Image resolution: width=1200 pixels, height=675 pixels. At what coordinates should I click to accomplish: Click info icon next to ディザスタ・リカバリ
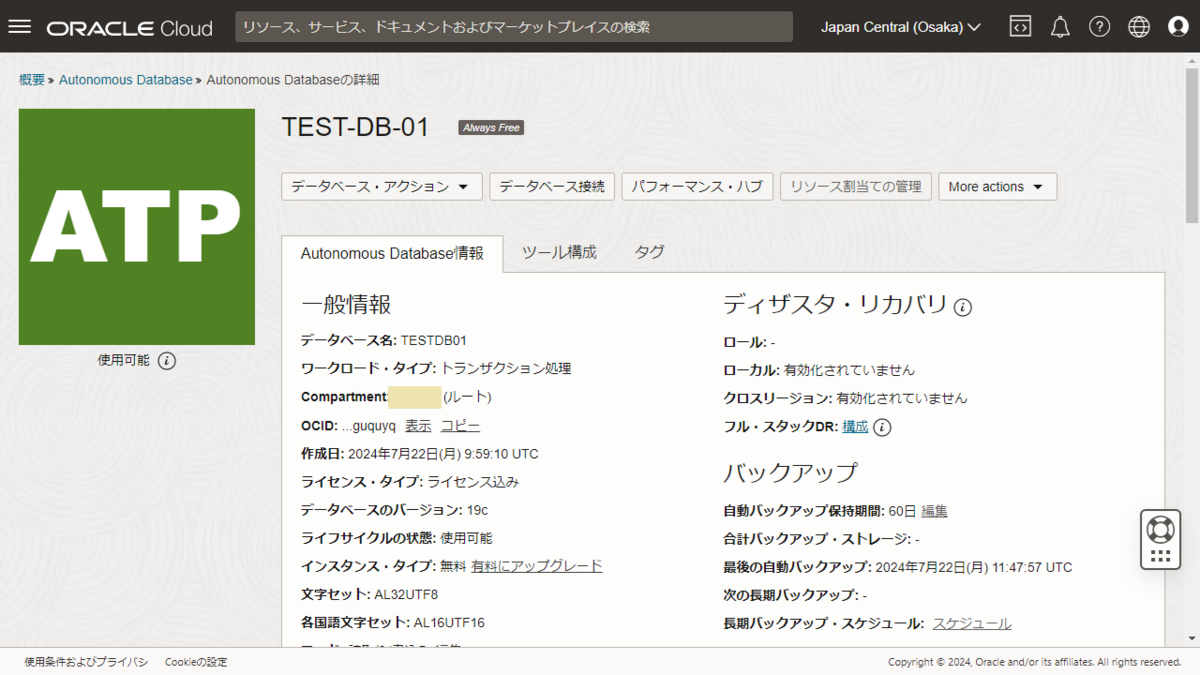click(x=963, y=307)
